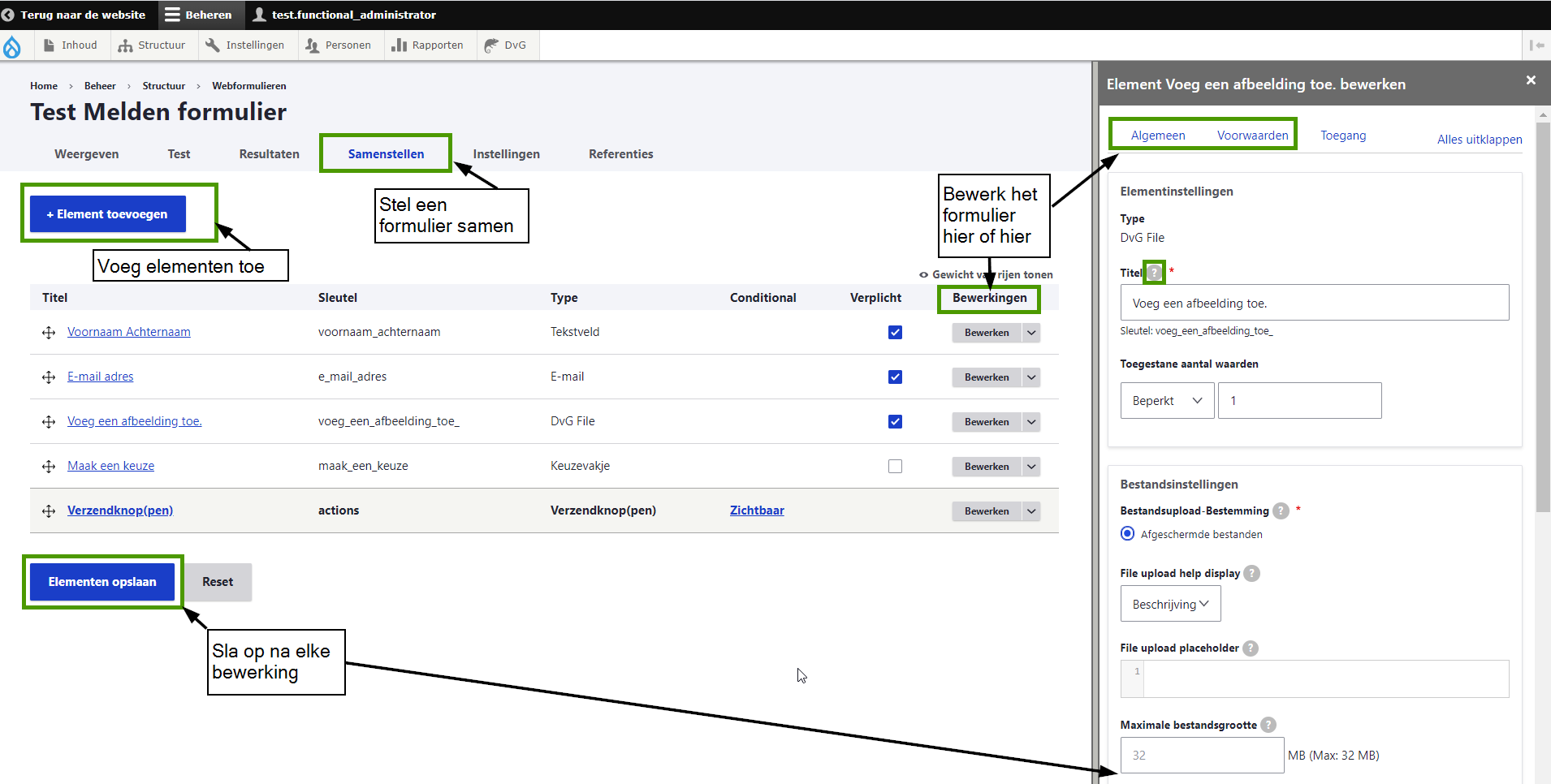Screen dimensions: 1551x784
Task: Uncheck Verplicht for Voornaam Achternaam
Action: [x=895, y=333]
